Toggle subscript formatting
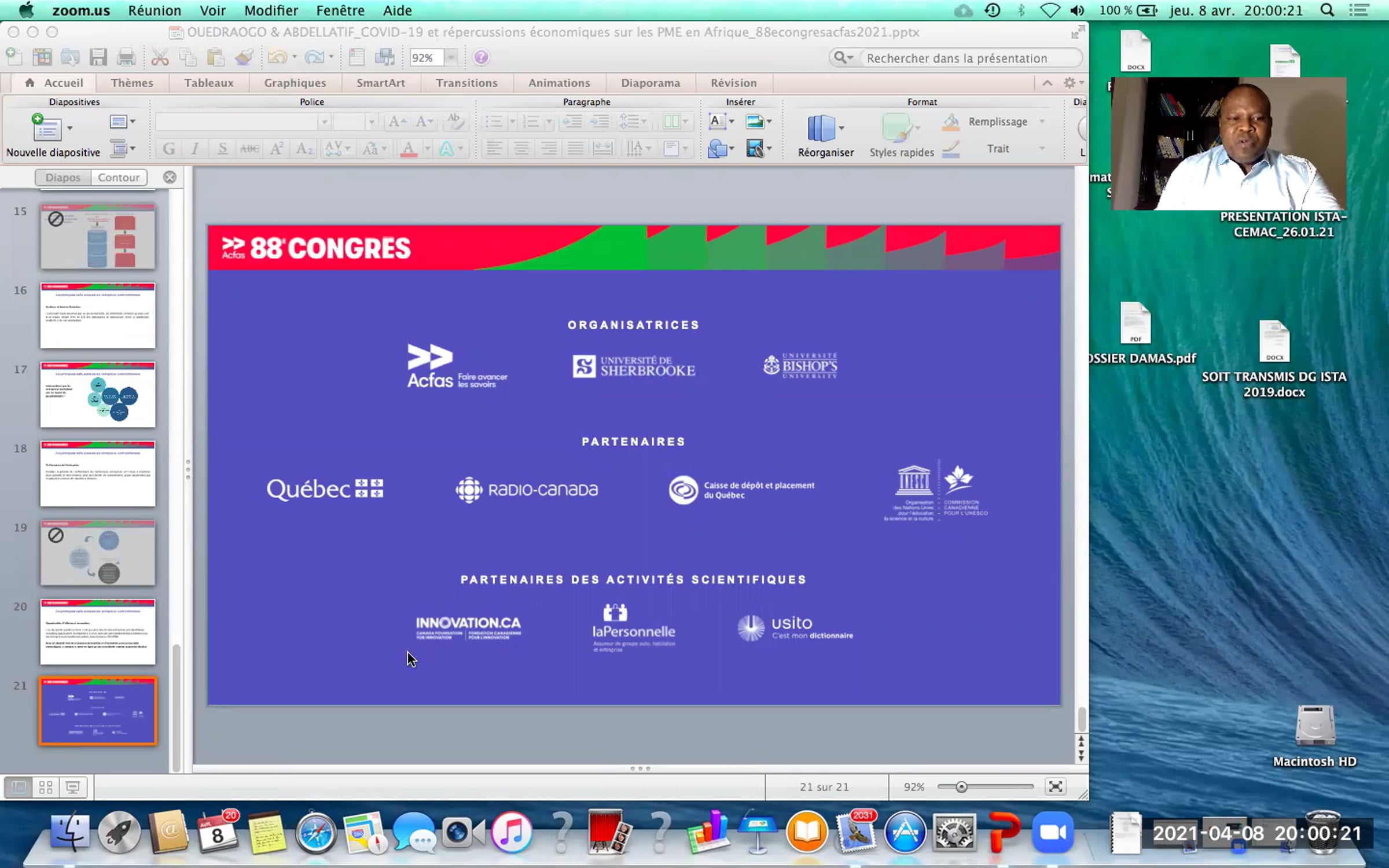1389x868 pixels. 304,149
